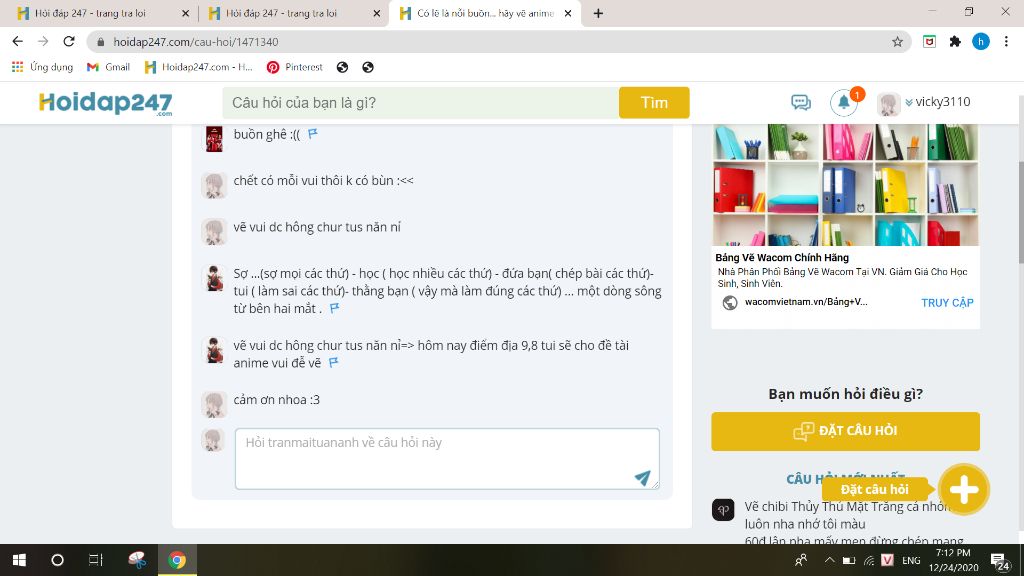Close the first Hỏi đáp 247 tab
The width and height of the screenshot is (1024, 576).
185,13
